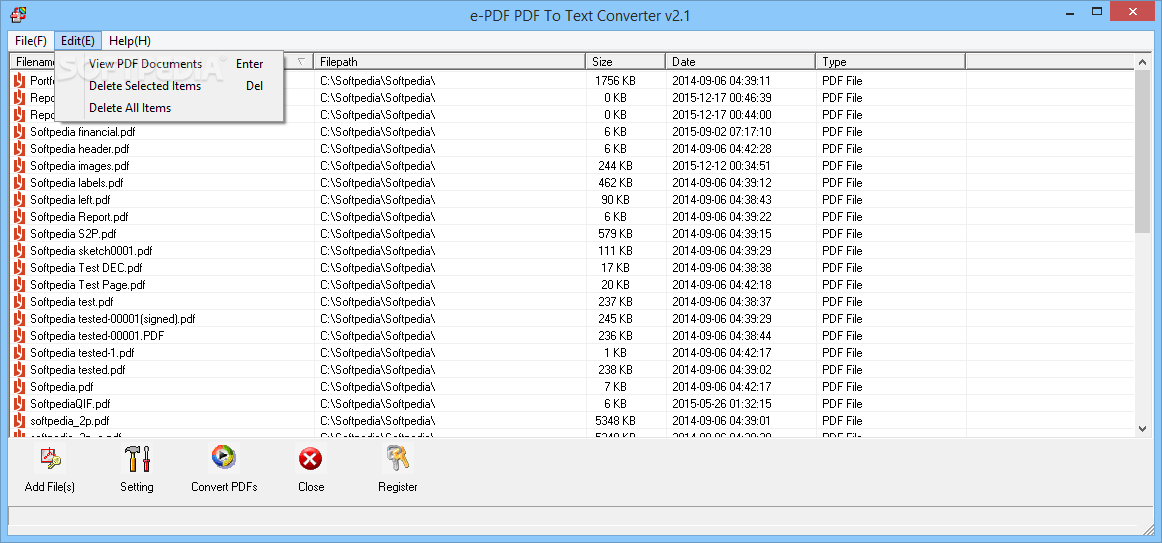
Task: Click the list's scroll up arrow
Action: click(1142, 62)
